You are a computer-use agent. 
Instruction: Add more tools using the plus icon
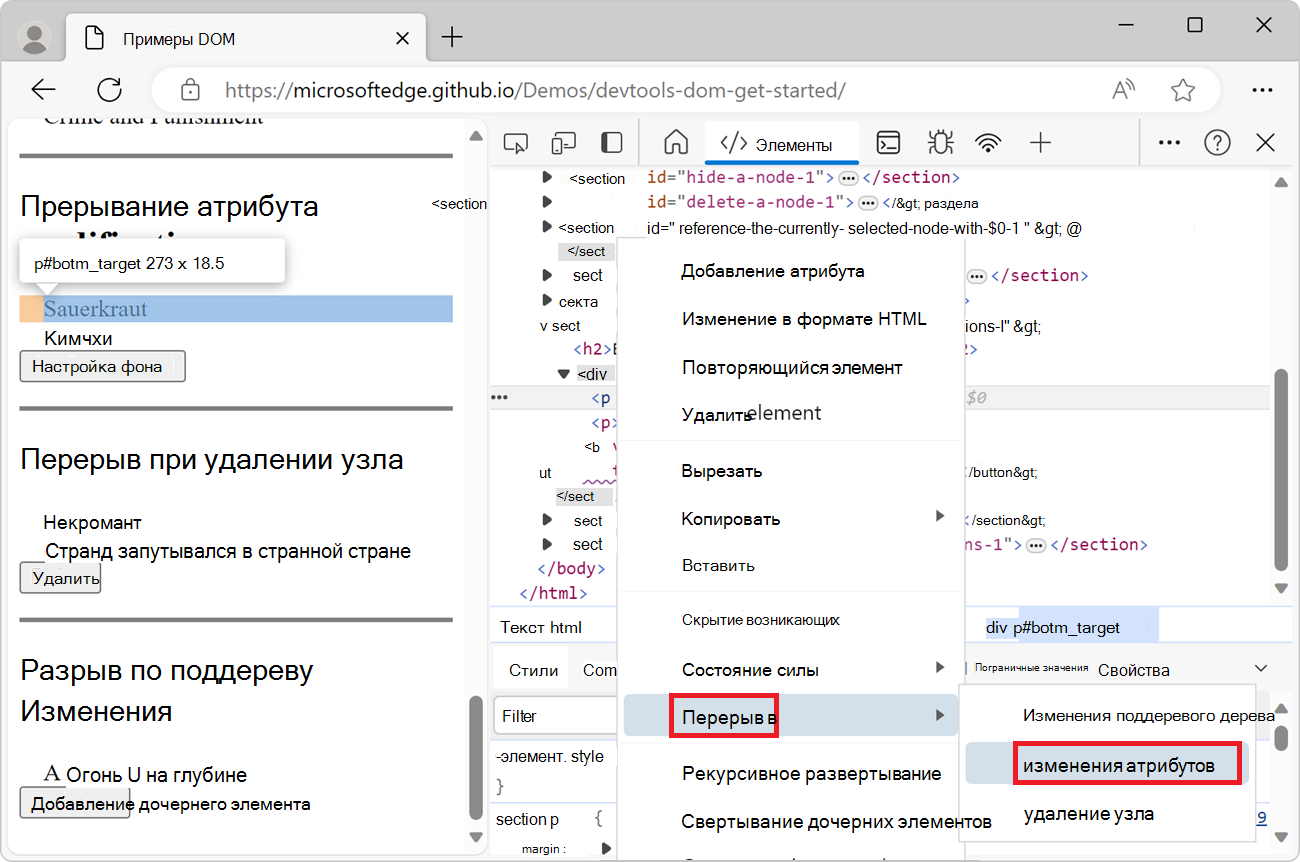(x=1040, y=143)
